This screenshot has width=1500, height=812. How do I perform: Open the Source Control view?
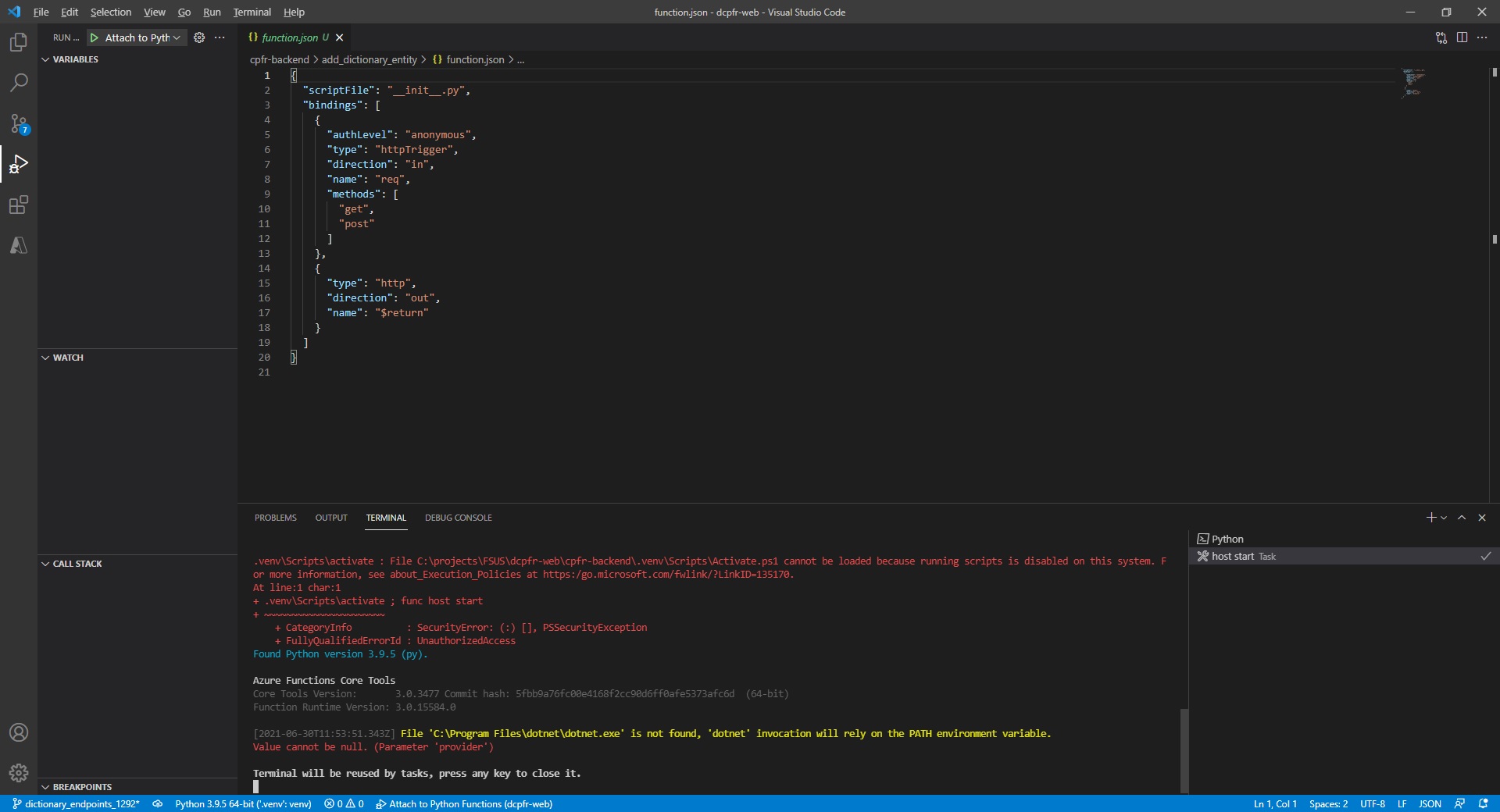19,123
